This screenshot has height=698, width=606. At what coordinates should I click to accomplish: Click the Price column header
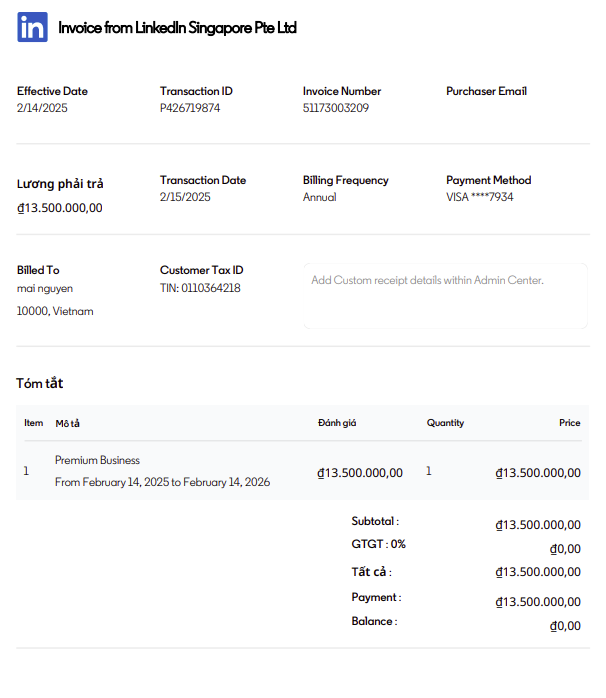coord(569,423)
